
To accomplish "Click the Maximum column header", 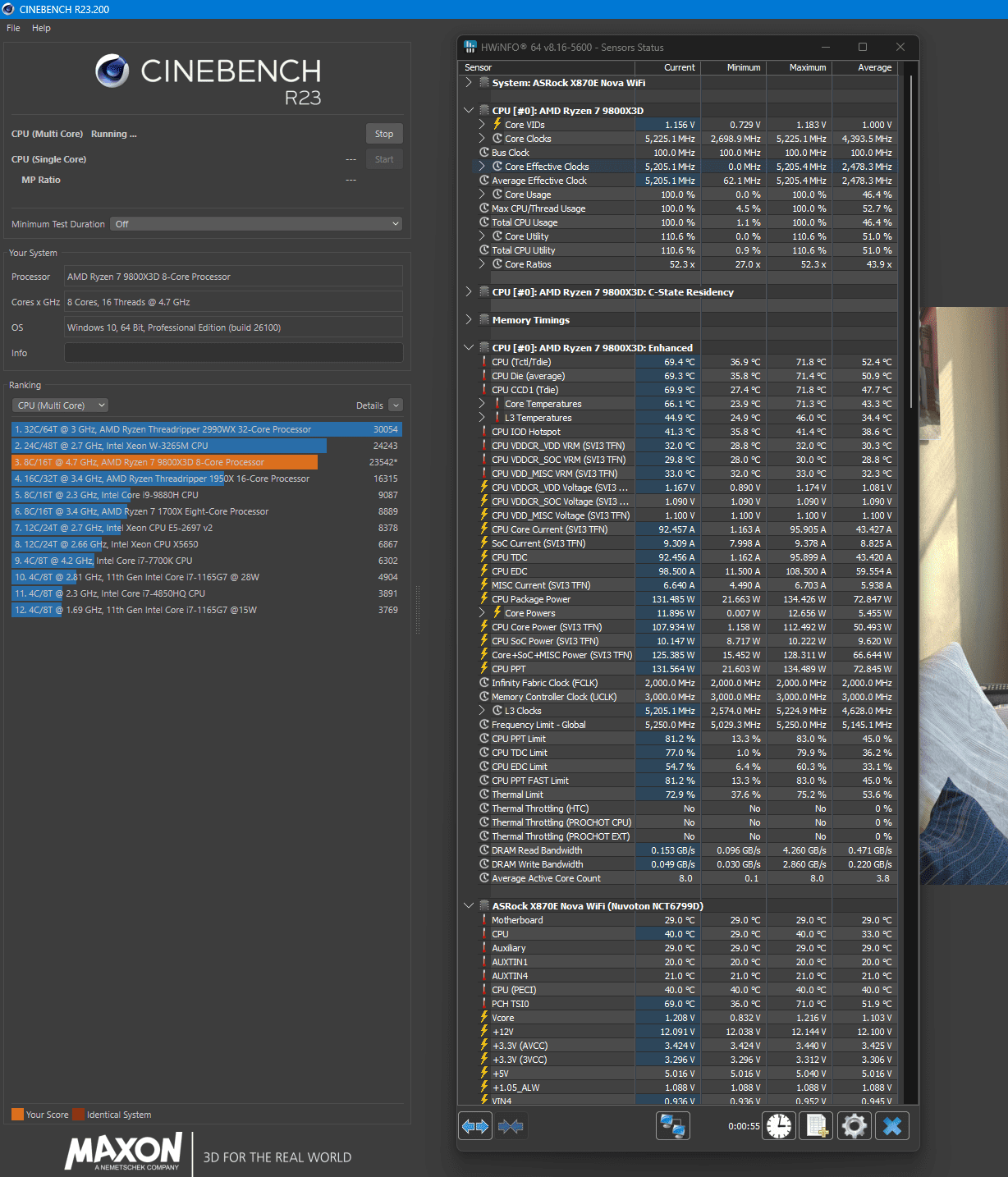I will [x=800, y=68].
